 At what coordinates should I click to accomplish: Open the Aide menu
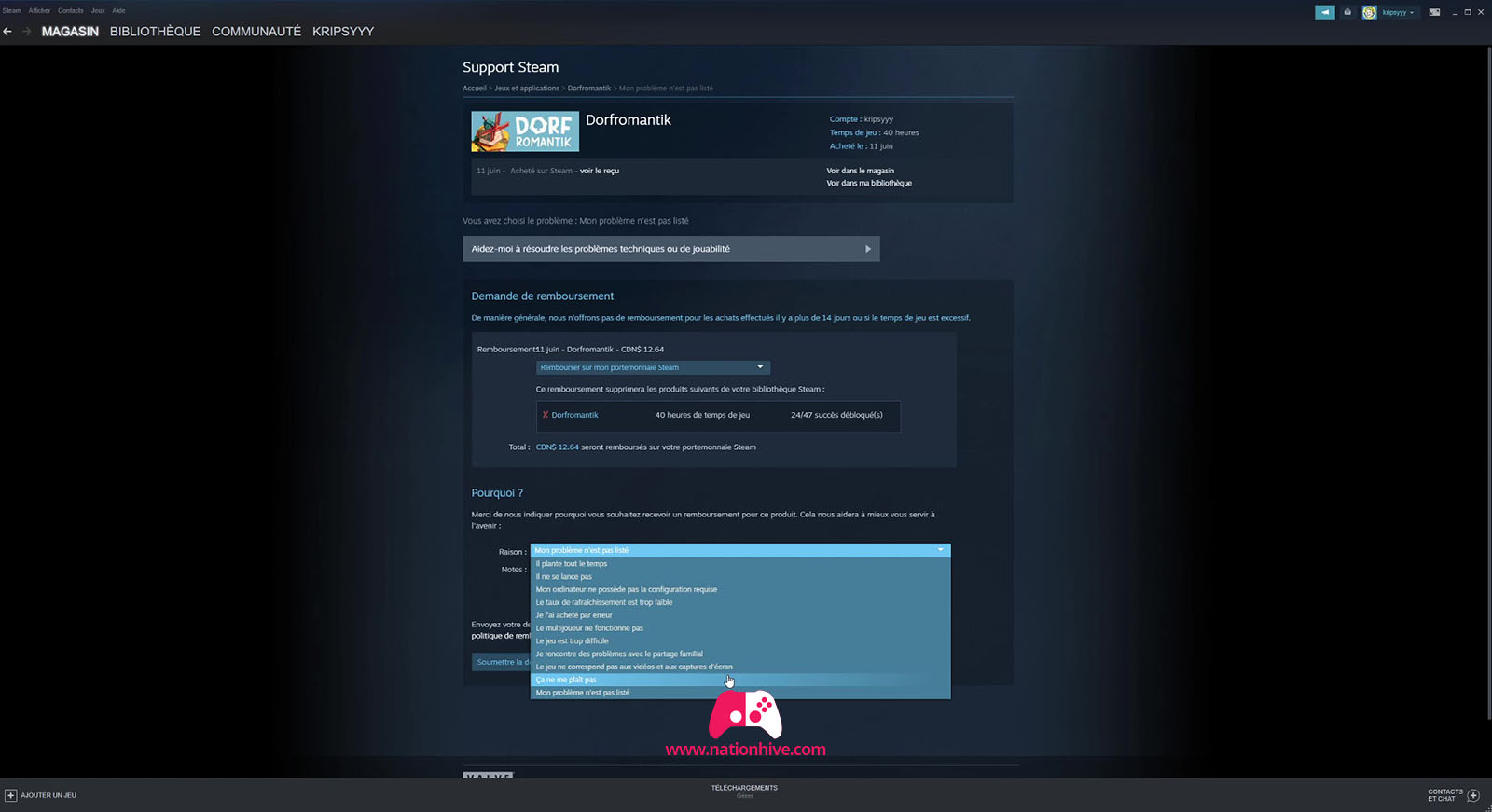click(x=119, y=11)
